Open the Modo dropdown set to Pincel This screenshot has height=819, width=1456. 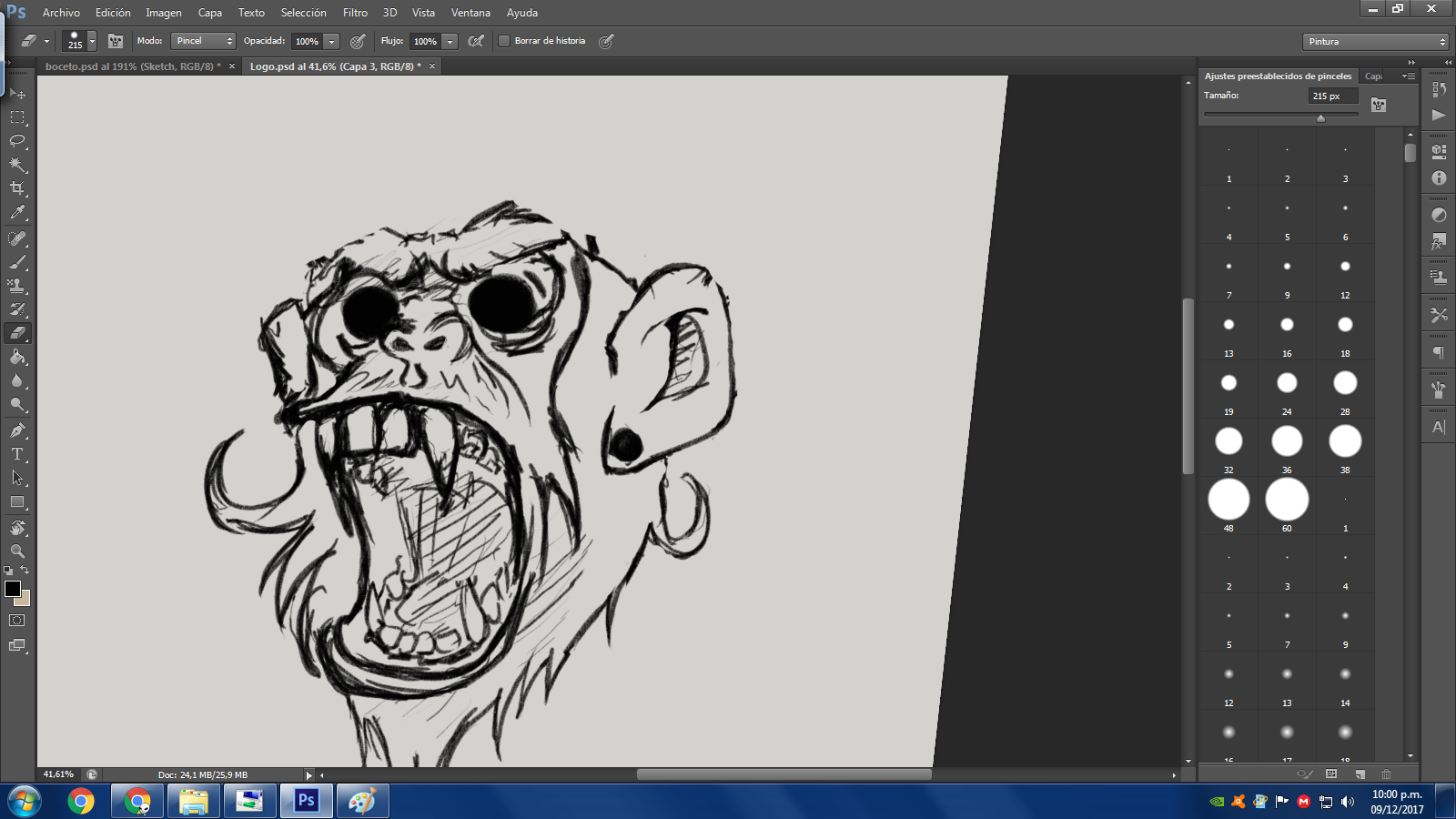pos(203,41)
